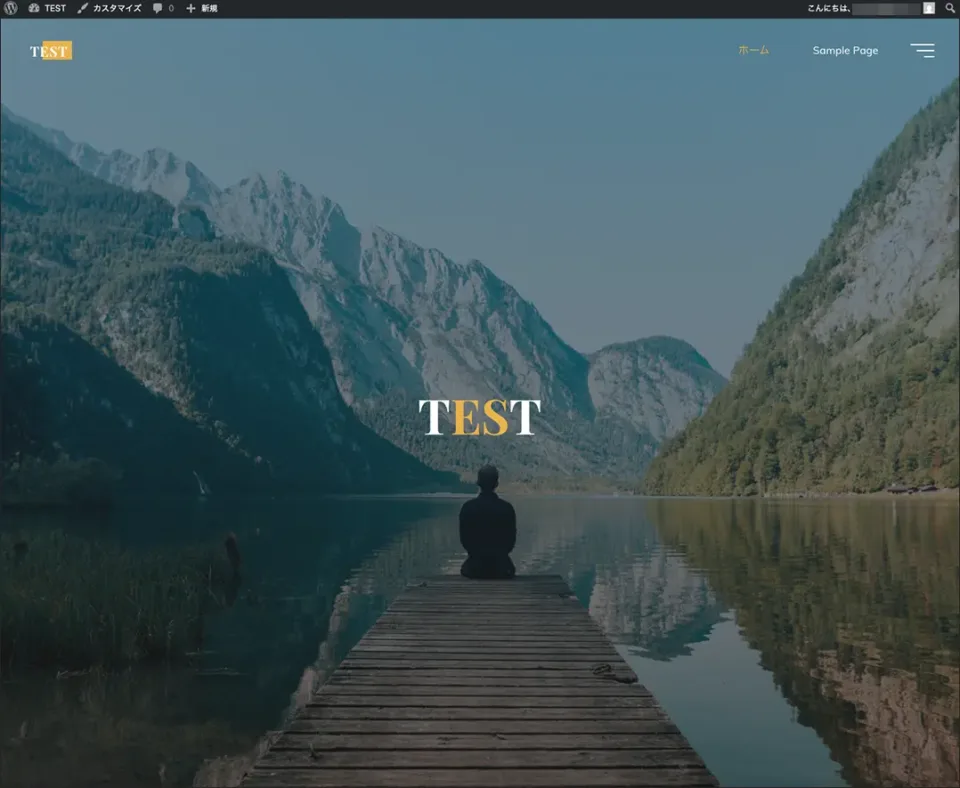960x788 pixels.
Task: Click the dashboard gauge icon beside TEST
Action: coord(34,8)
